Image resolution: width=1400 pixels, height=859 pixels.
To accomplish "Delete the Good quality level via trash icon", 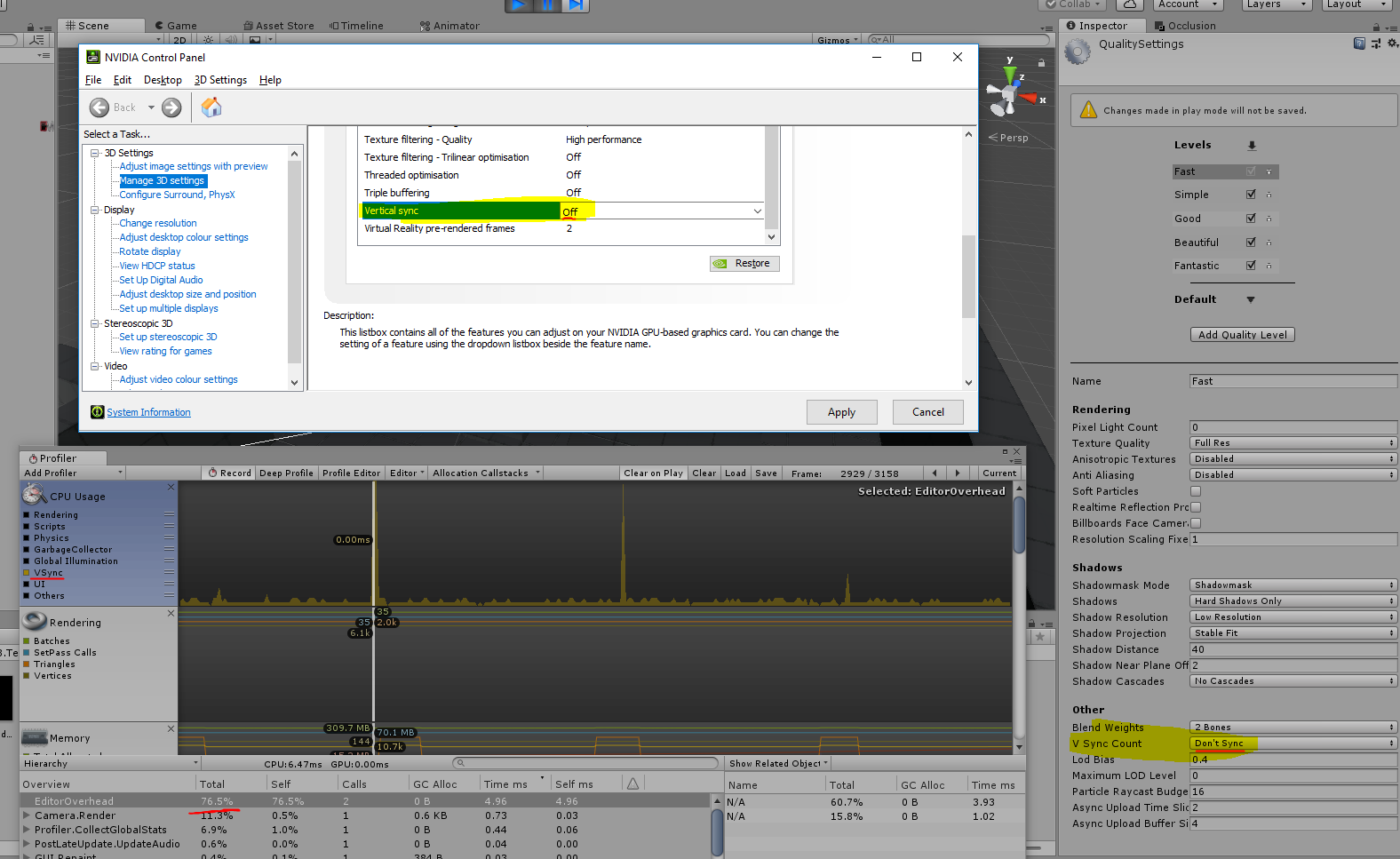I will coord(1269,219).
